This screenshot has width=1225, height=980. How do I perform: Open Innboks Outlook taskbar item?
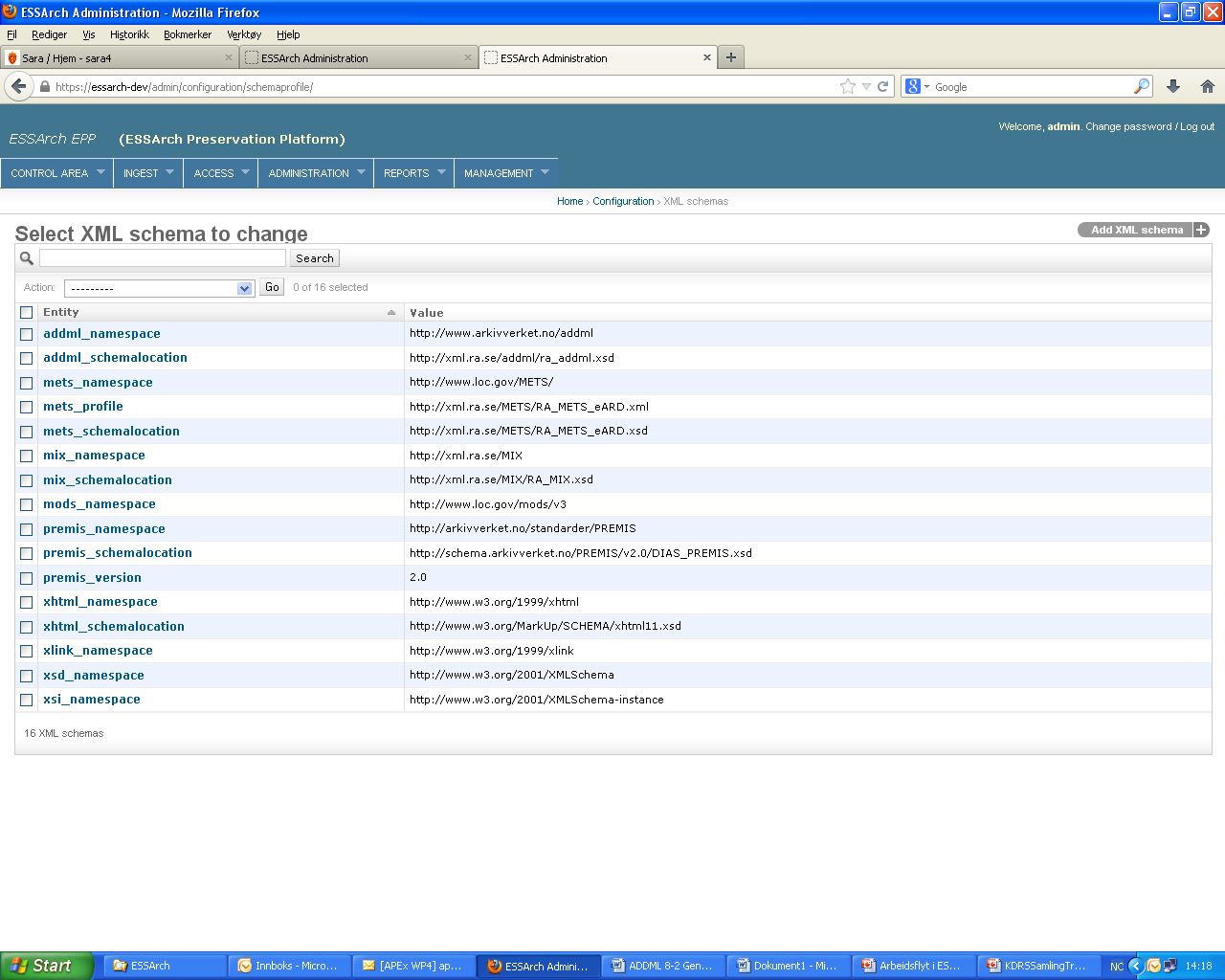290,966
